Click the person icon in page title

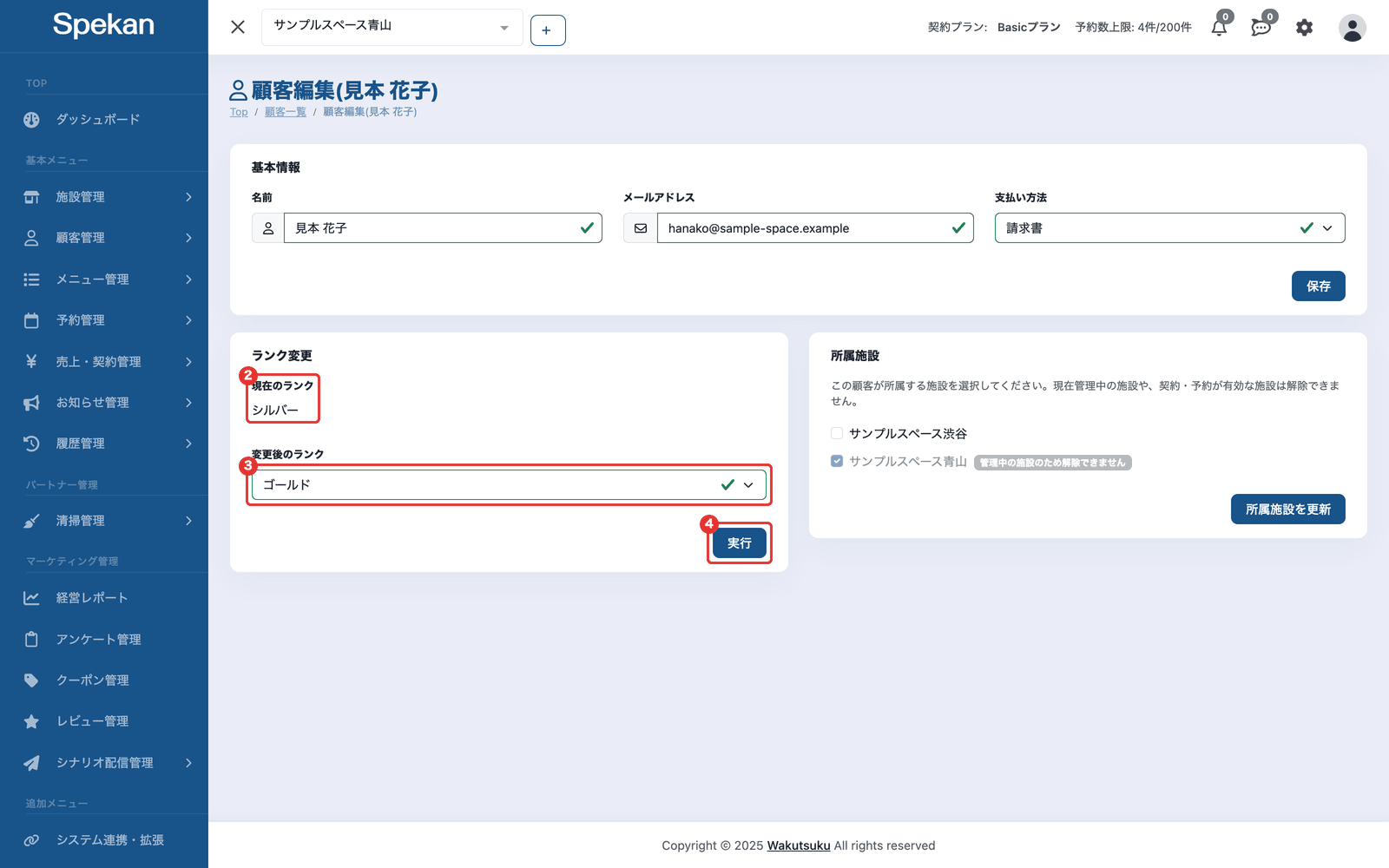(239, 90)
